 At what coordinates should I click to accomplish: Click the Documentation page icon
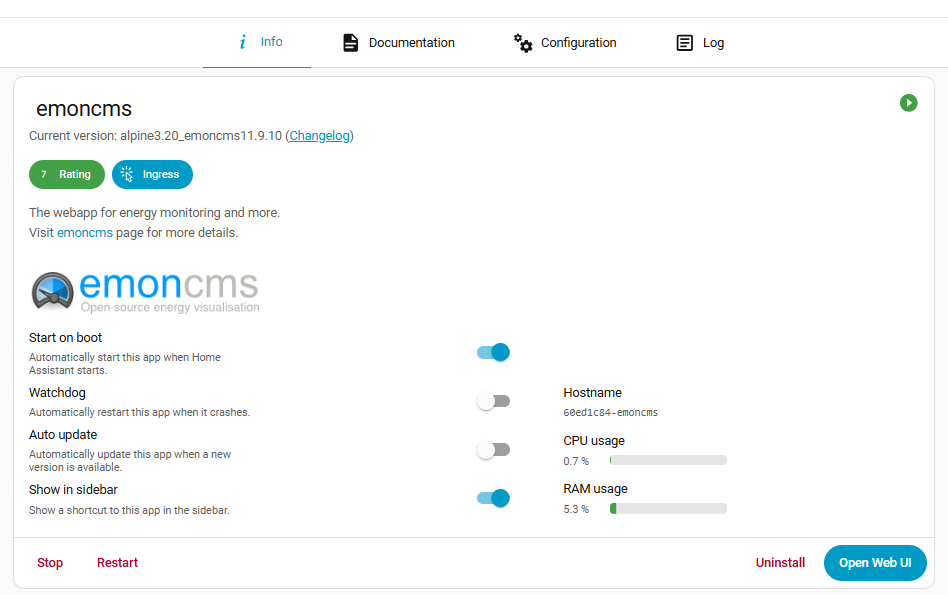click(350, 42)
